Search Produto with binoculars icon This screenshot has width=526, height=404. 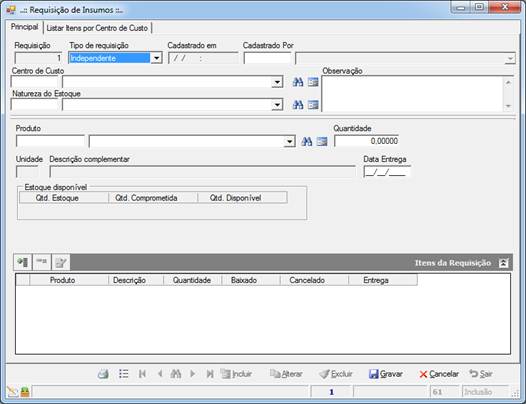[306, 142]
